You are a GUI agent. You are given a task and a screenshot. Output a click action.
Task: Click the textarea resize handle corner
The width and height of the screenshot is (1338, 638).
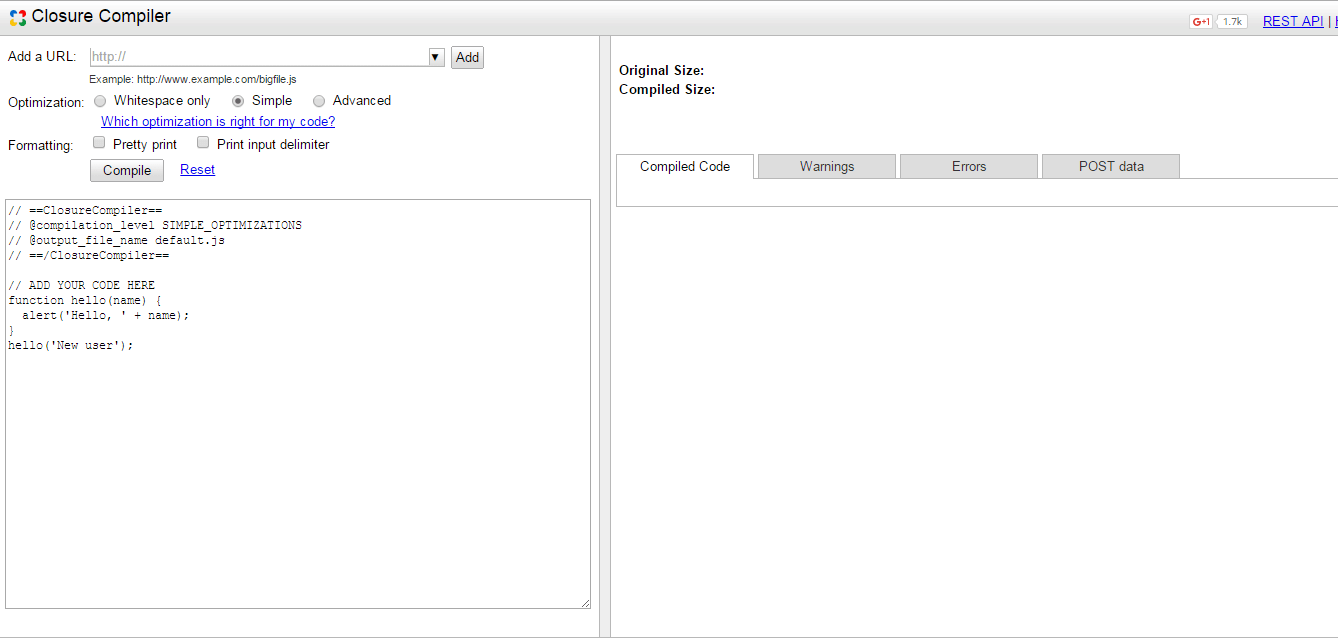[585, 603]
